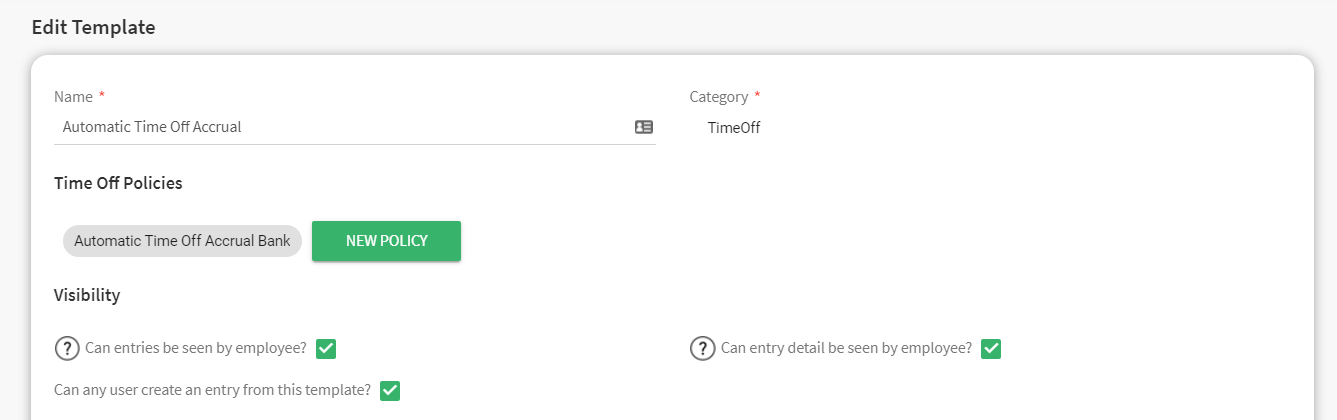Click the Name field label
1337x420 pixels.
click(73, 97)
